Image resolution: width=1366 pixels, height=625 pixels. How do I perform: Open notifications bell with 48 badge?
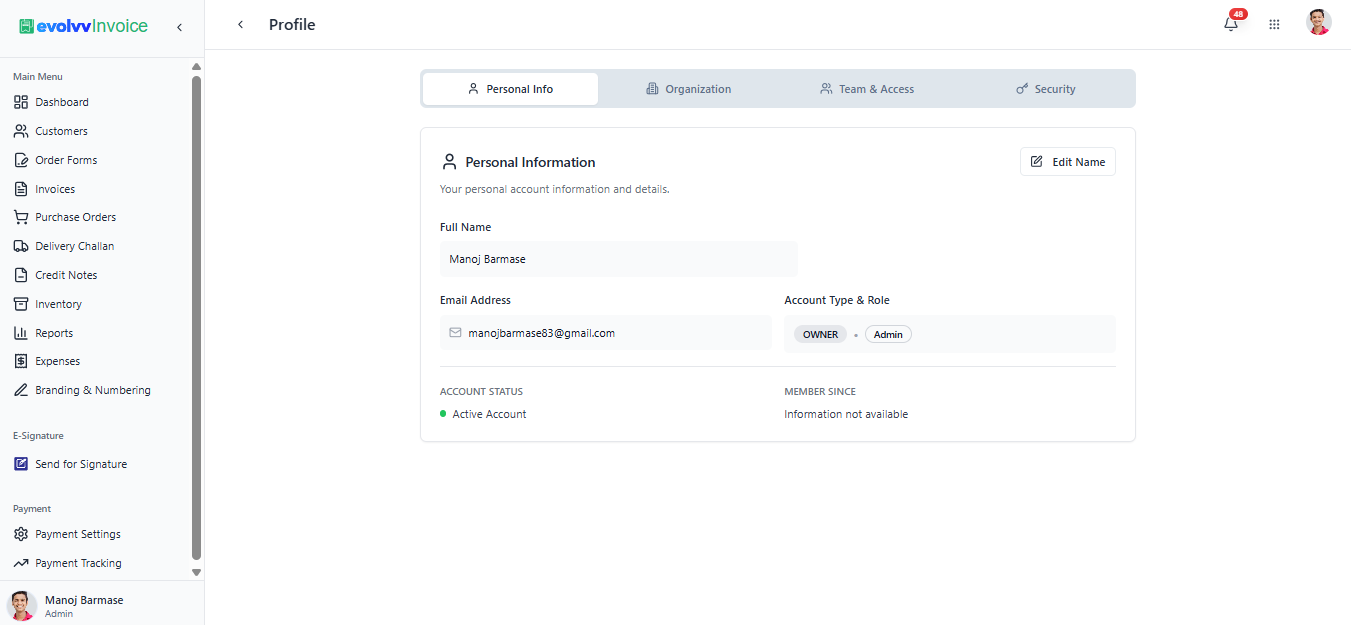tap(1231, 24)
